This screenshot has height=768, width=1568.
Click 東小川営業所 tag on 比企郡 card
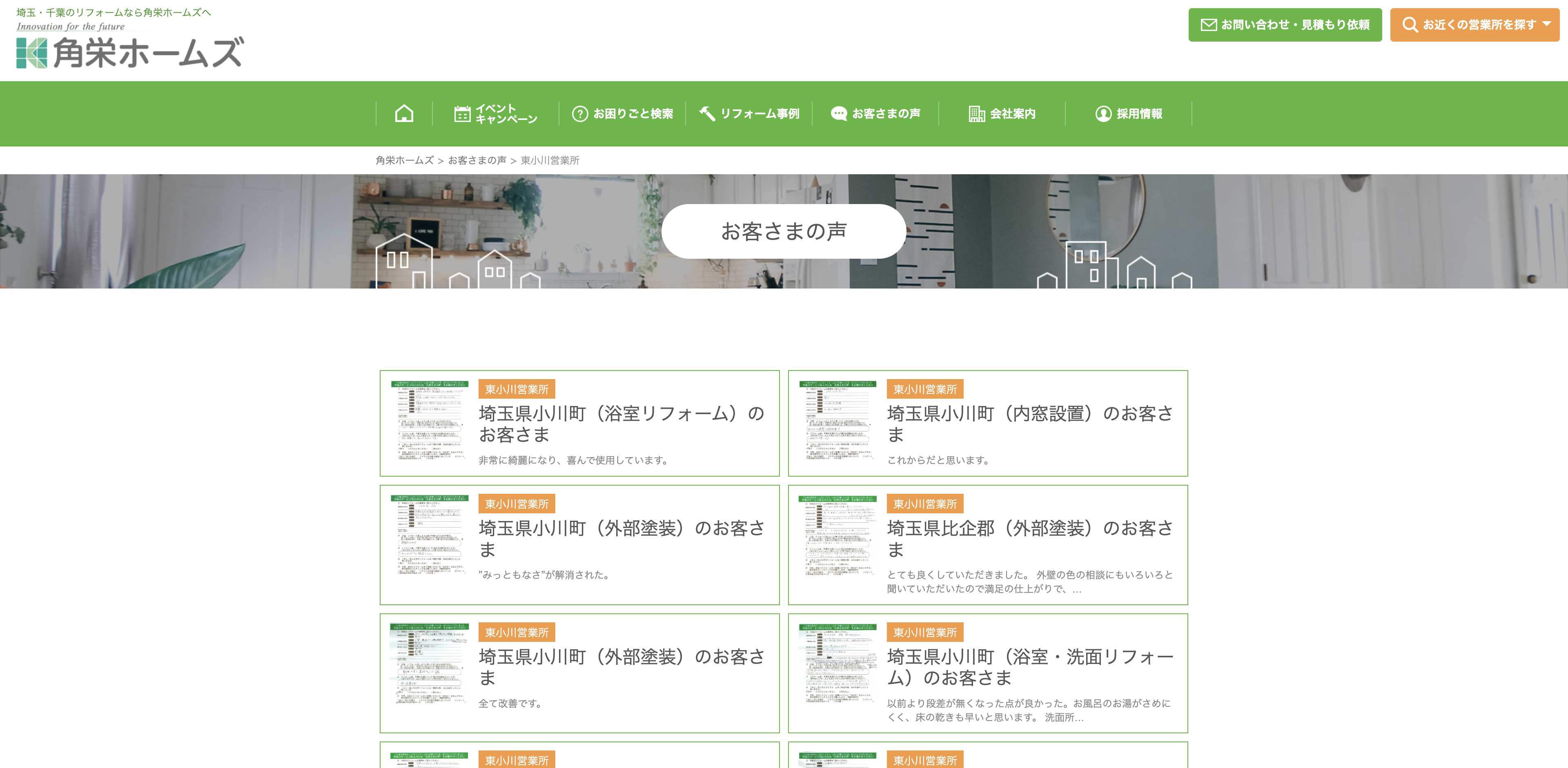pyautogui.click(x=925, y=504)
